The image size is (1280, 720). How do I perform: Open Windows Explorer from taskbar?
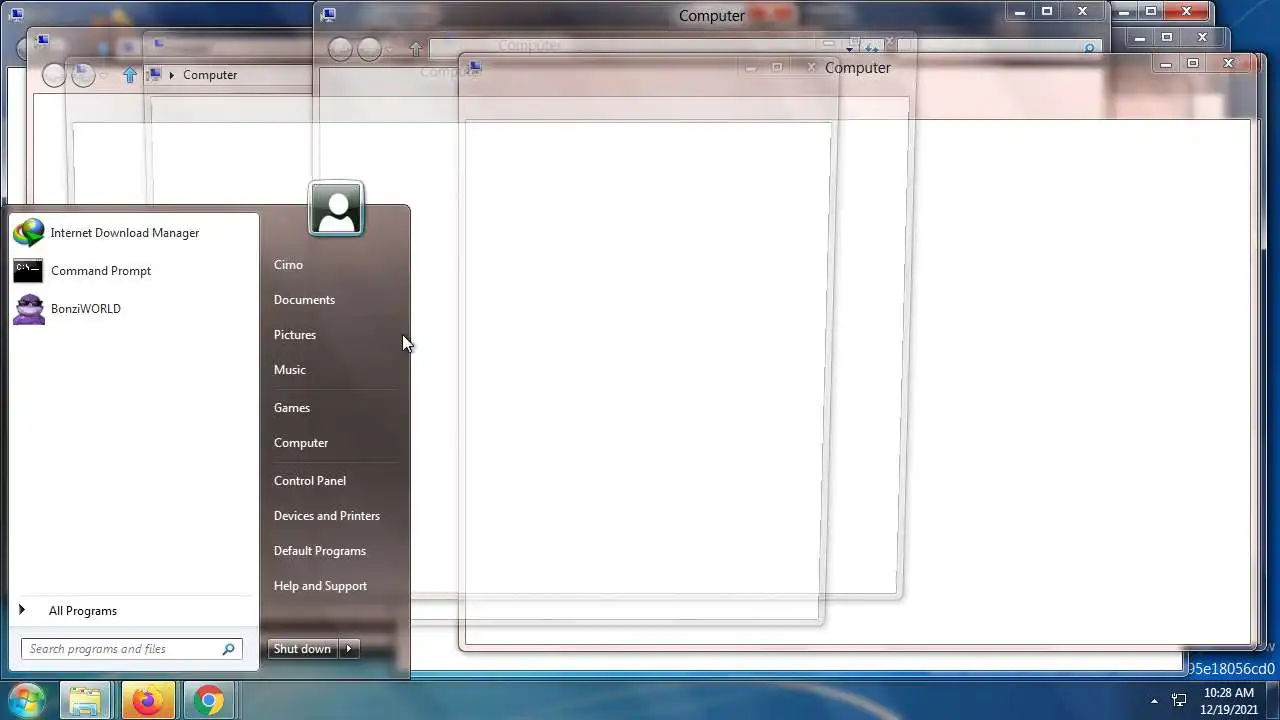click(86, 701)
